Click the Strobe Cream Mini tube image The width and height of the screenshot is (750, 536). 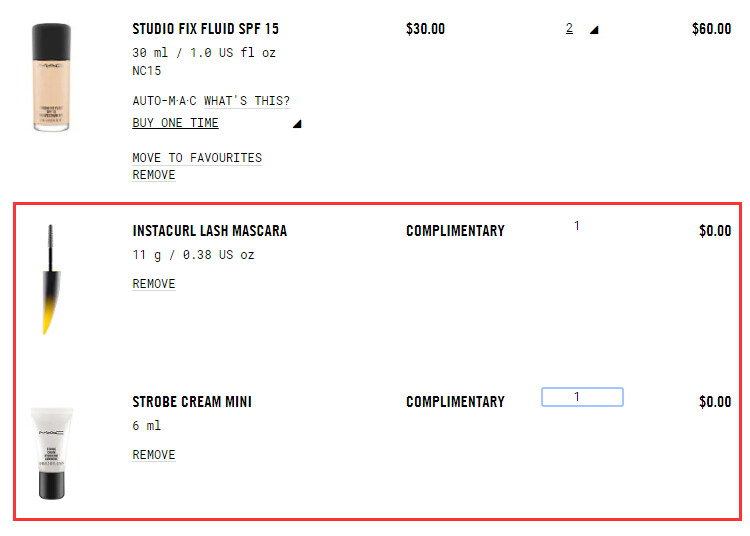50,452
